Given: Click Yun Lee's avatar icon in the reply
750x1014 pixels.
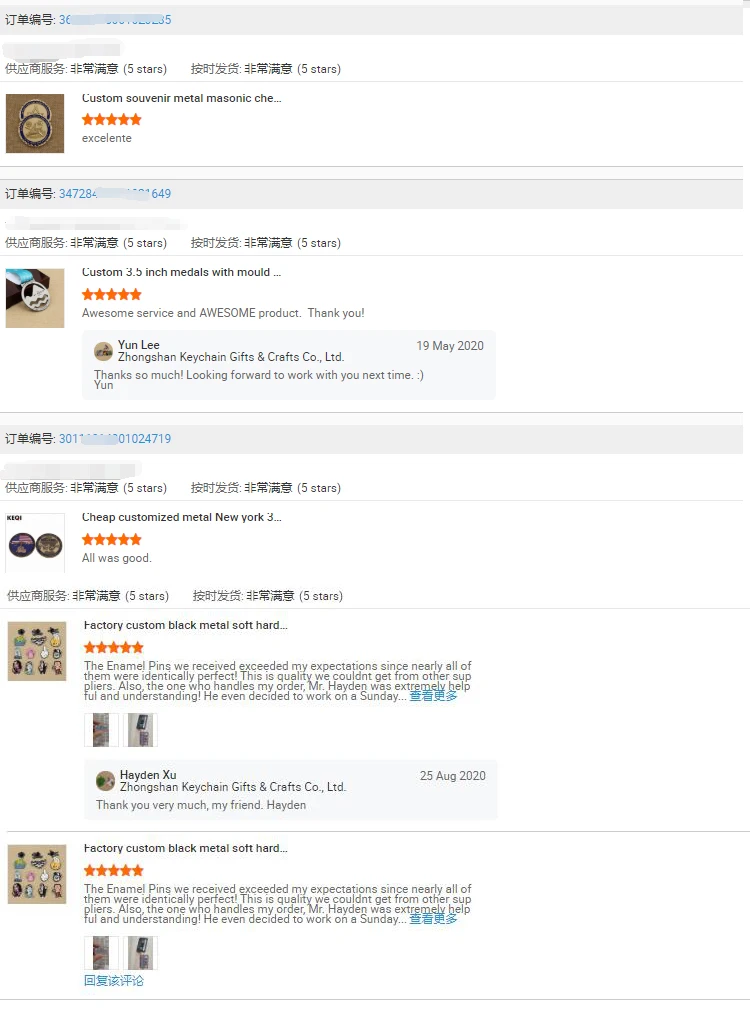Looking at the screenshot, I should coord(103,351).
